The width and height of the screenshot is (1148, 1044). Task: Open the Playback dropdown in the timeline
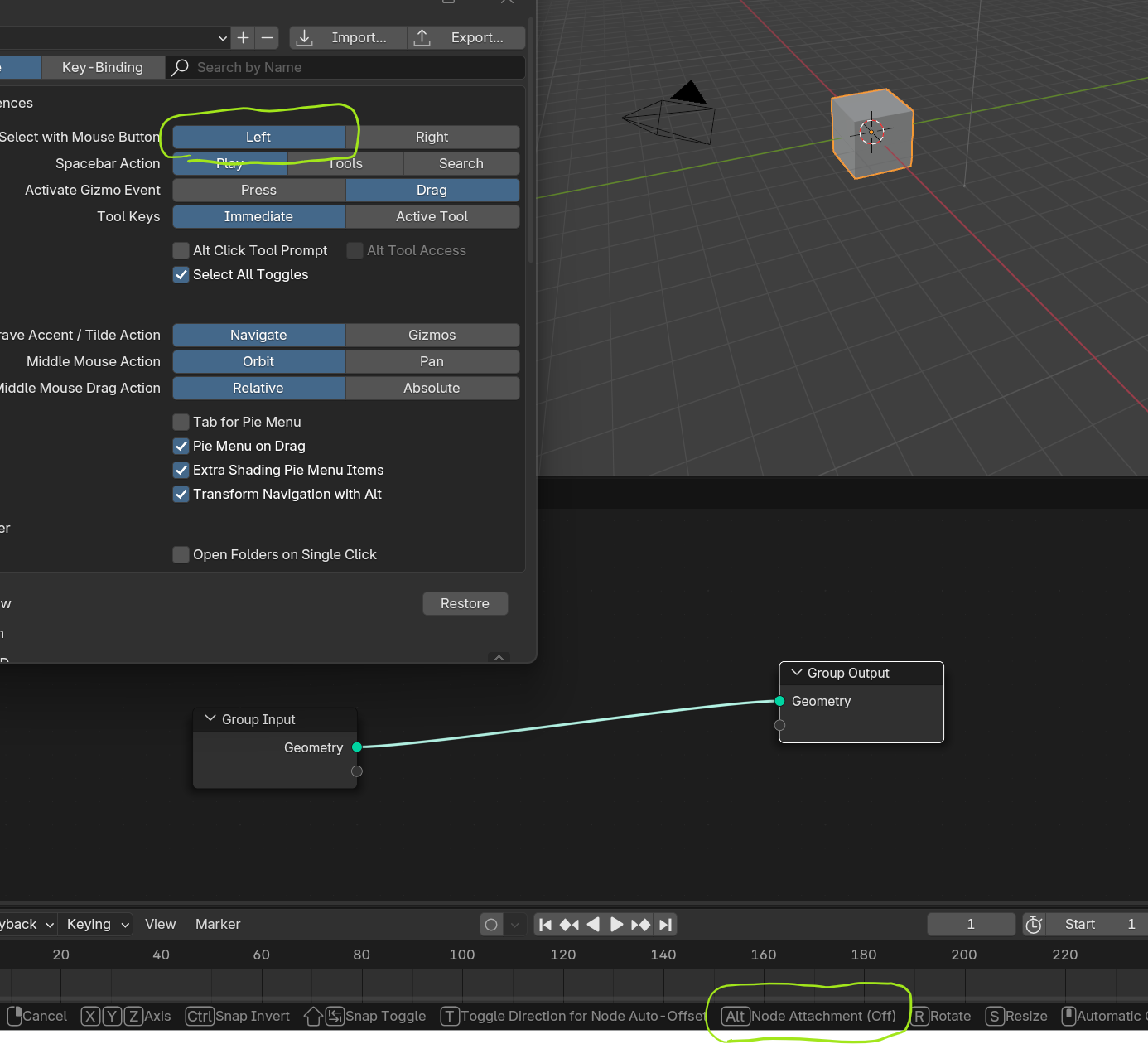[x=28, y=924]
